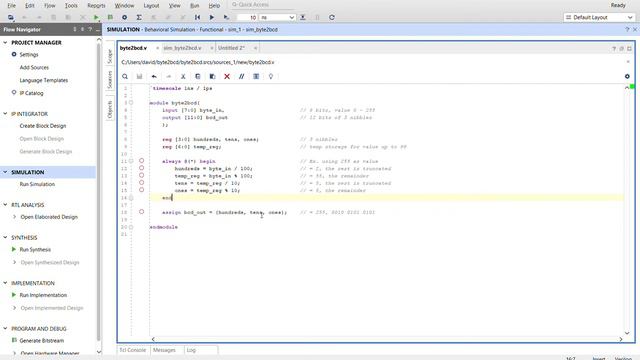Image resolution: width=640 pixels, height=360 pixels.
Task: Toggle breakpoint on the ones assignment line
Action: (x=141, y=190)
